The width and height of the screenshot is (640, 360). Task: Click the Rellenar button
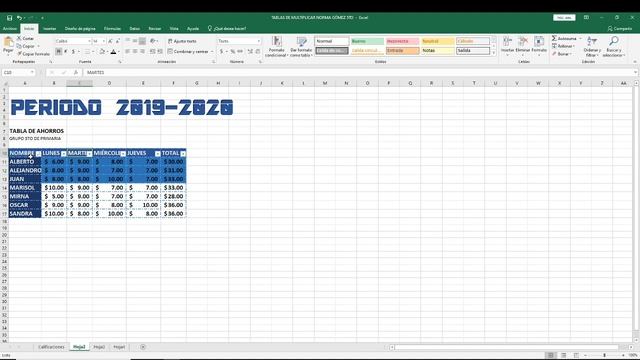click(563, 46)
